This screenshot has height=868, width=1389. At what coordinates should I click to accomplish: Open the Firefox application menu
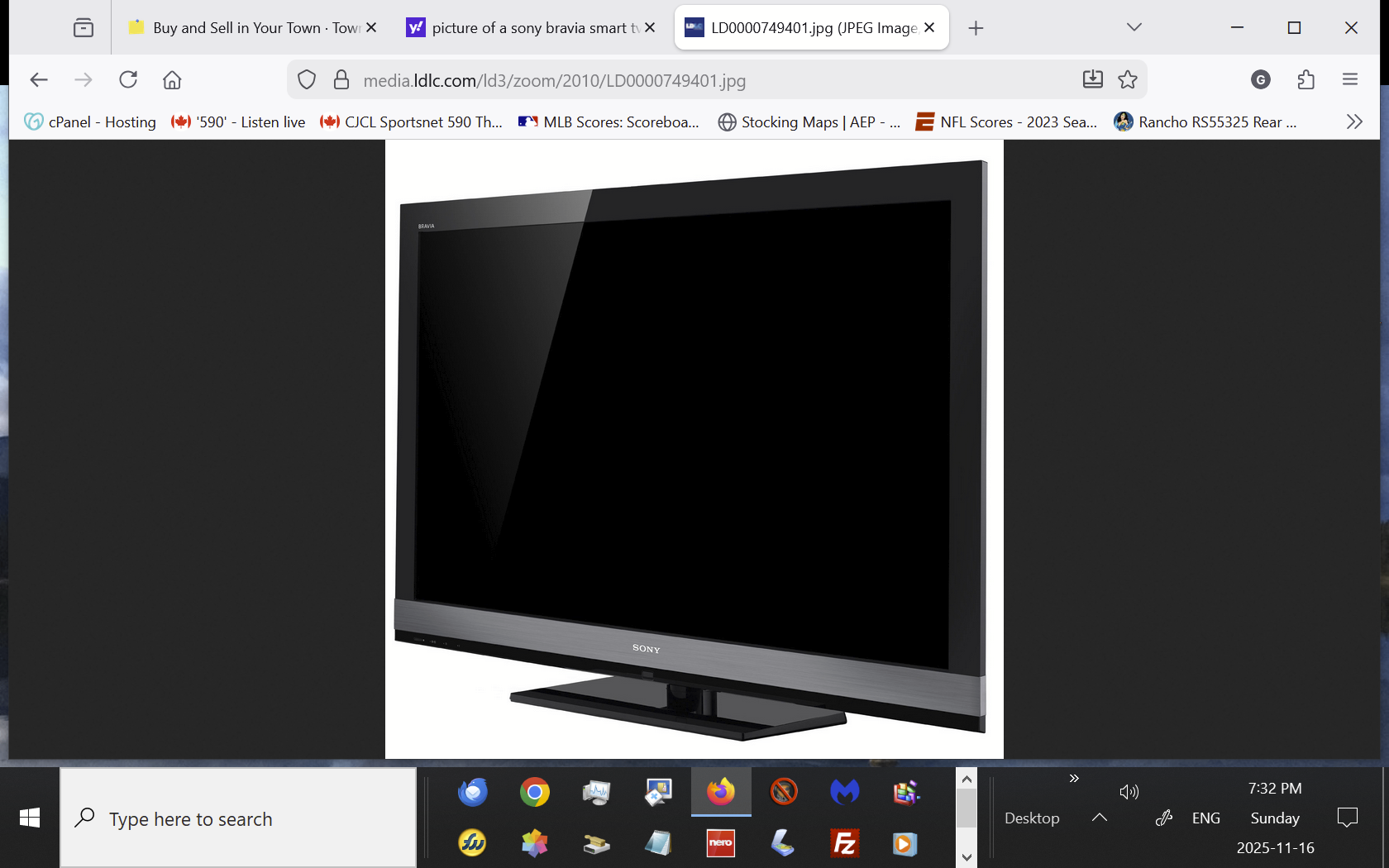click(x=1350, y=80)
